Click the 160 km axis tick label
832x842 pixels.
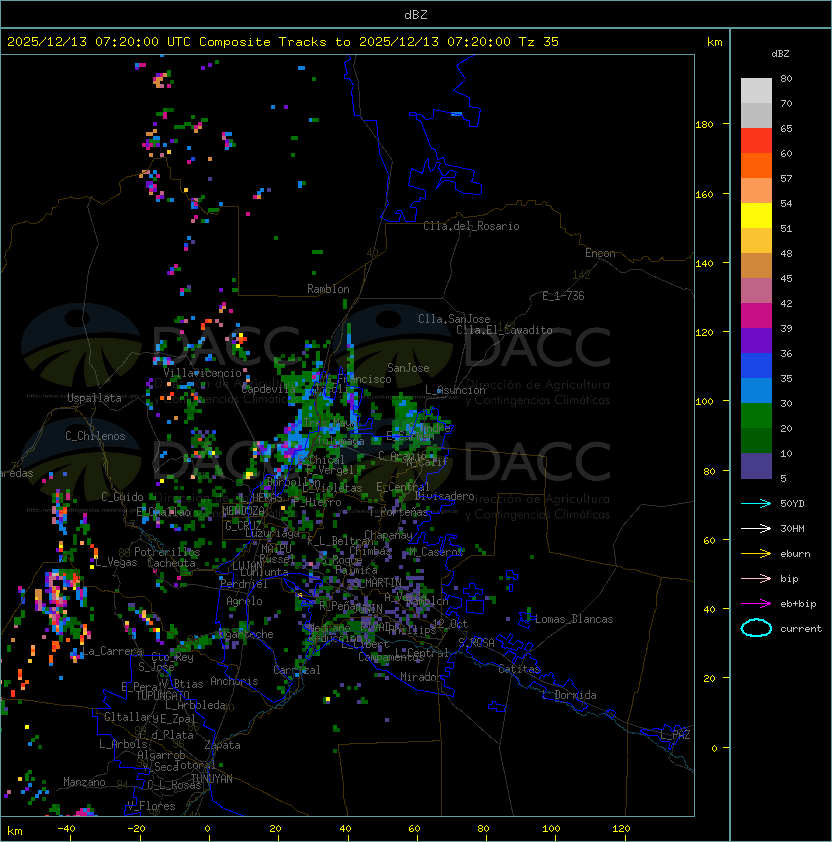pyautogui.click(x=704, y=194)
